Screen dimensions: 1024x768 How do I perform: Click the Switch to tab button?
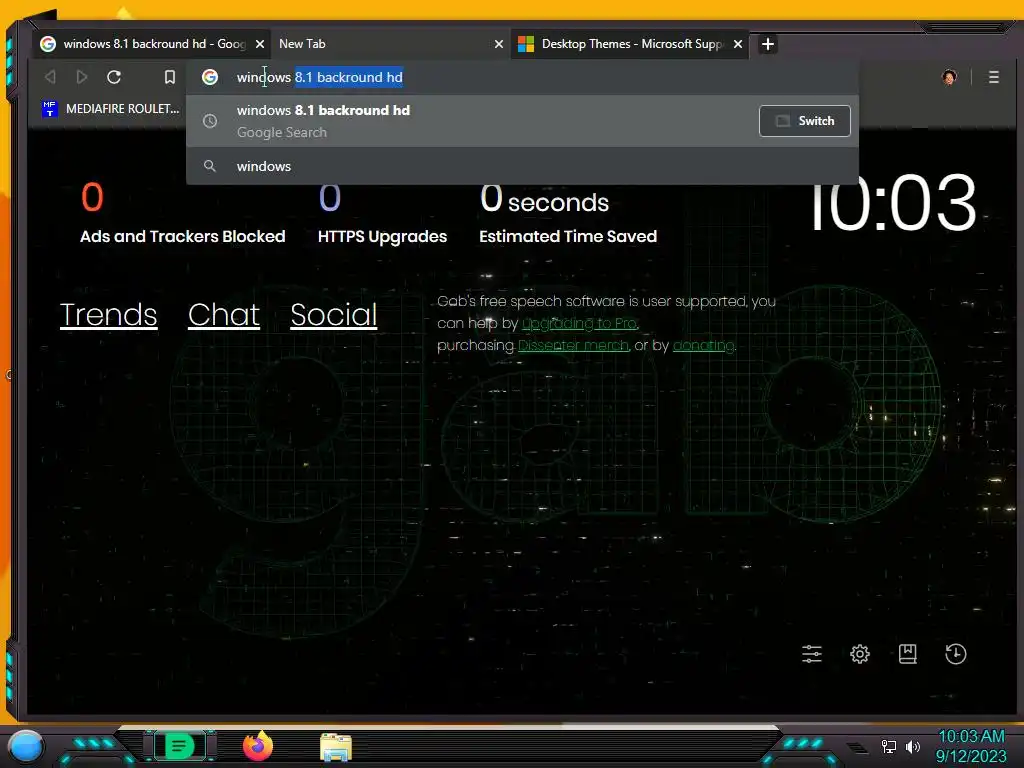[805, 121]
